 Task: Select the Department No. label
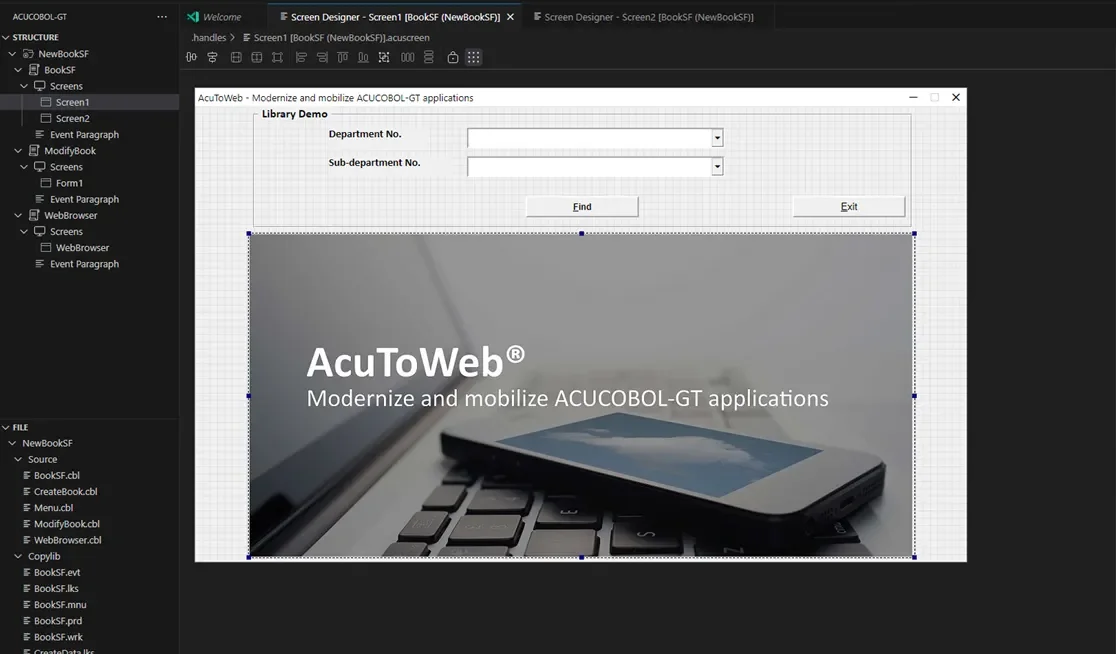coord(365,134)
